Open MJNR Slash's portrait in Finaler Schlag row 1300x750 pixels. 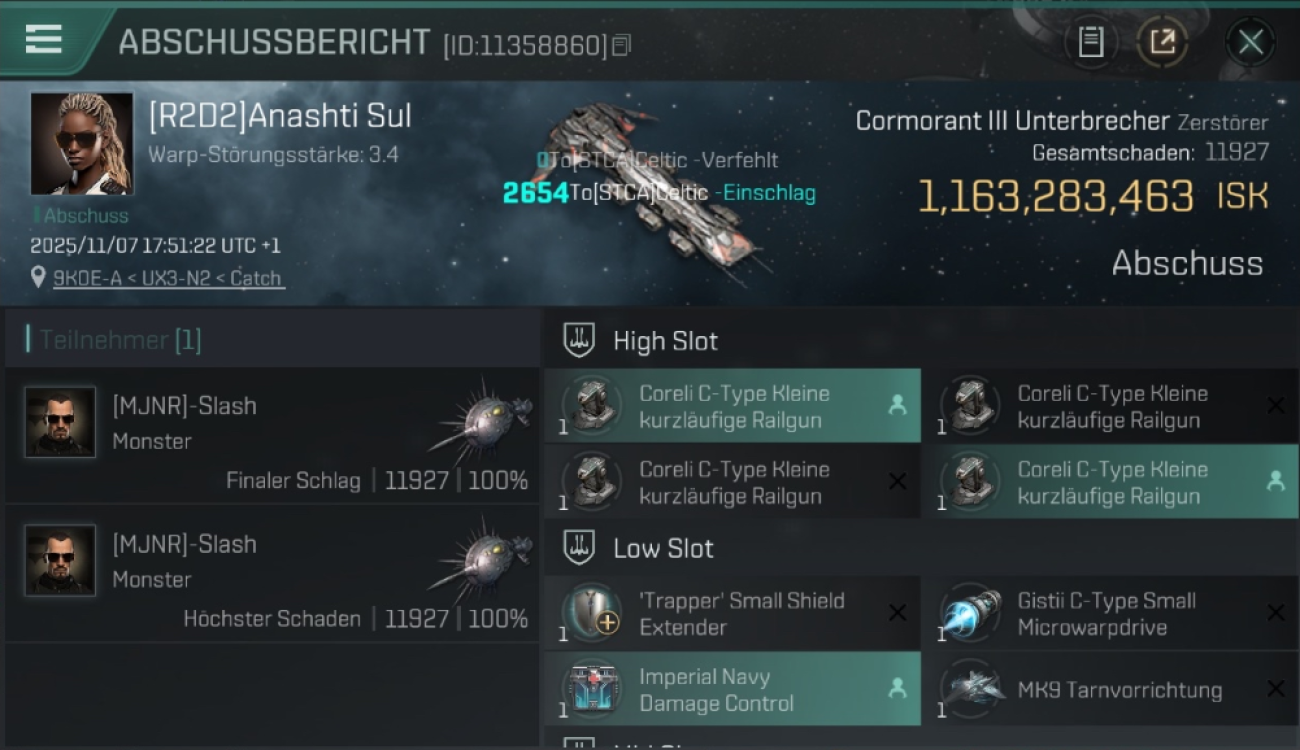pos(60,422)
